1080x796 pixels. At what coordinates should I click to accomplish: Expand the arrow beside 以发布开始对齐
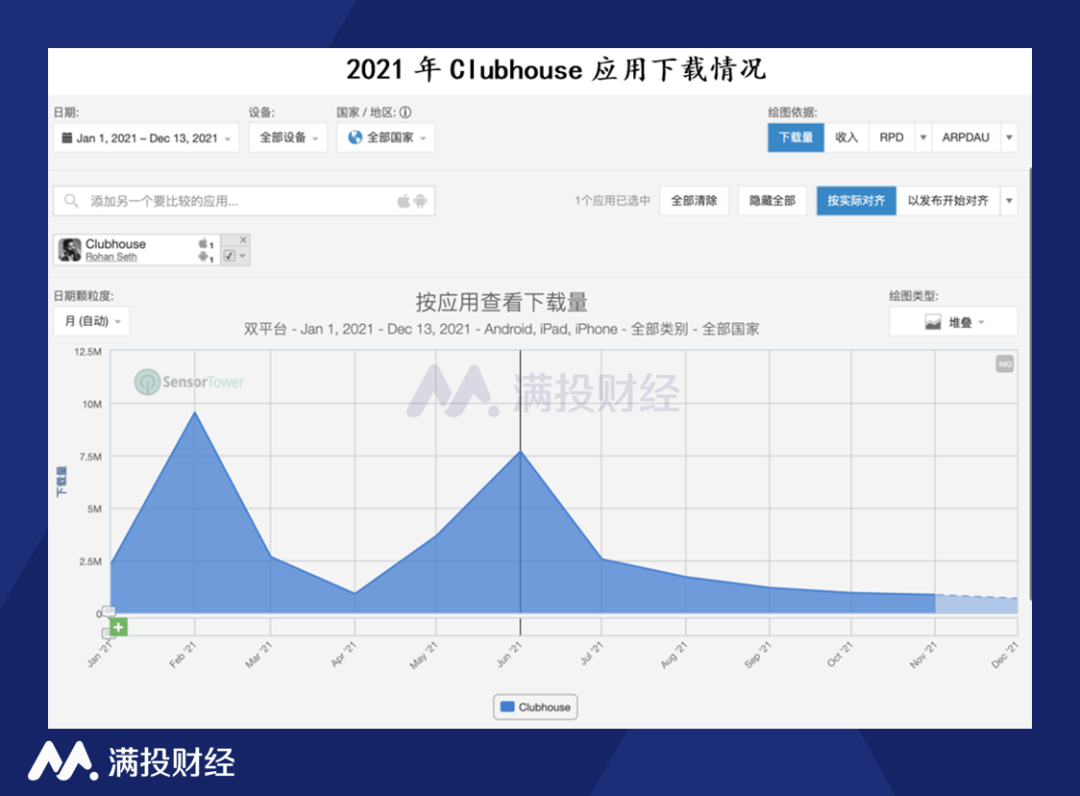pyautogui.click(x=1009, y=201)
